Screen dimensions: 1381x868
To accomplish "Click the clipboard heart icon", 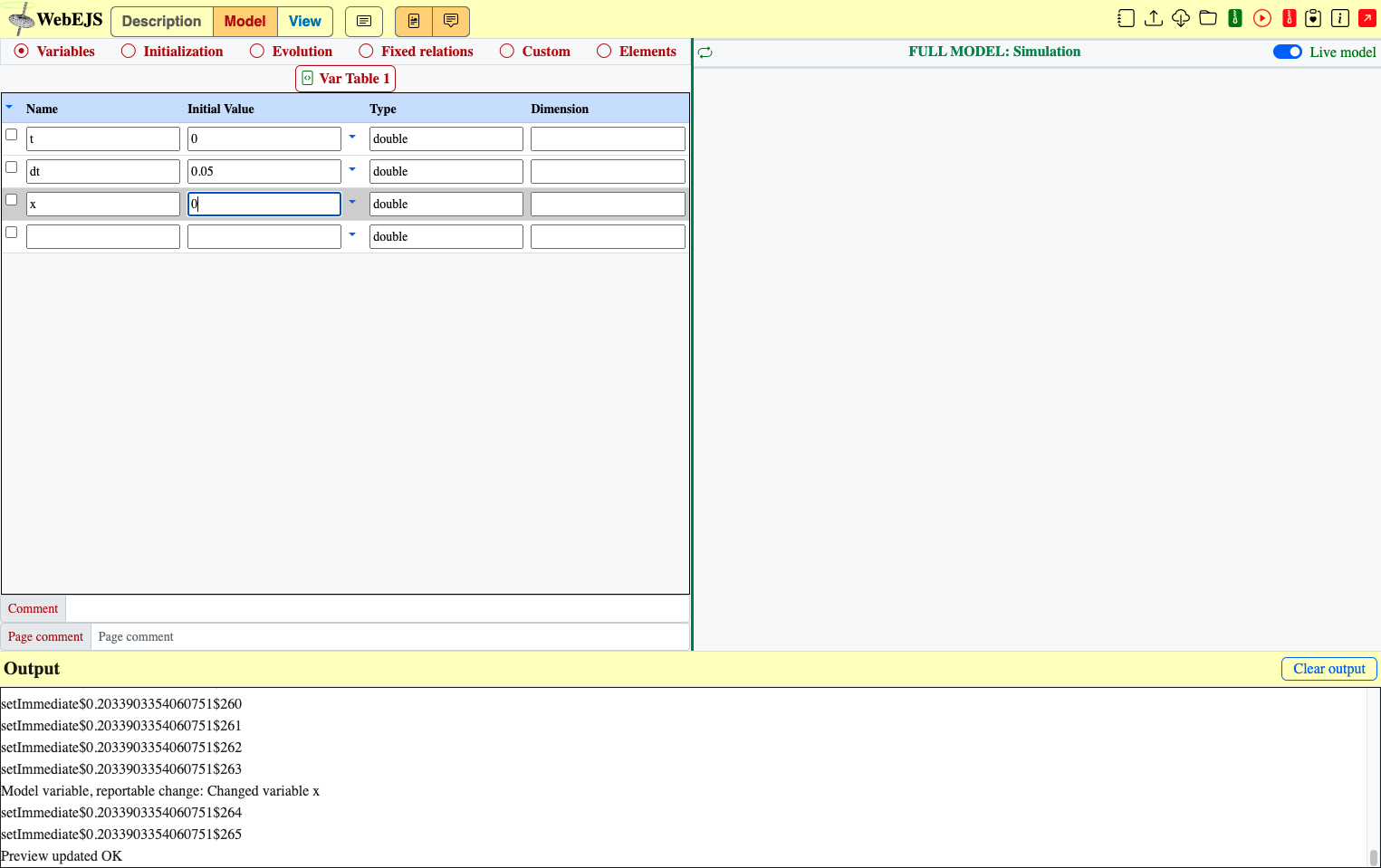I will point(1313,18).
